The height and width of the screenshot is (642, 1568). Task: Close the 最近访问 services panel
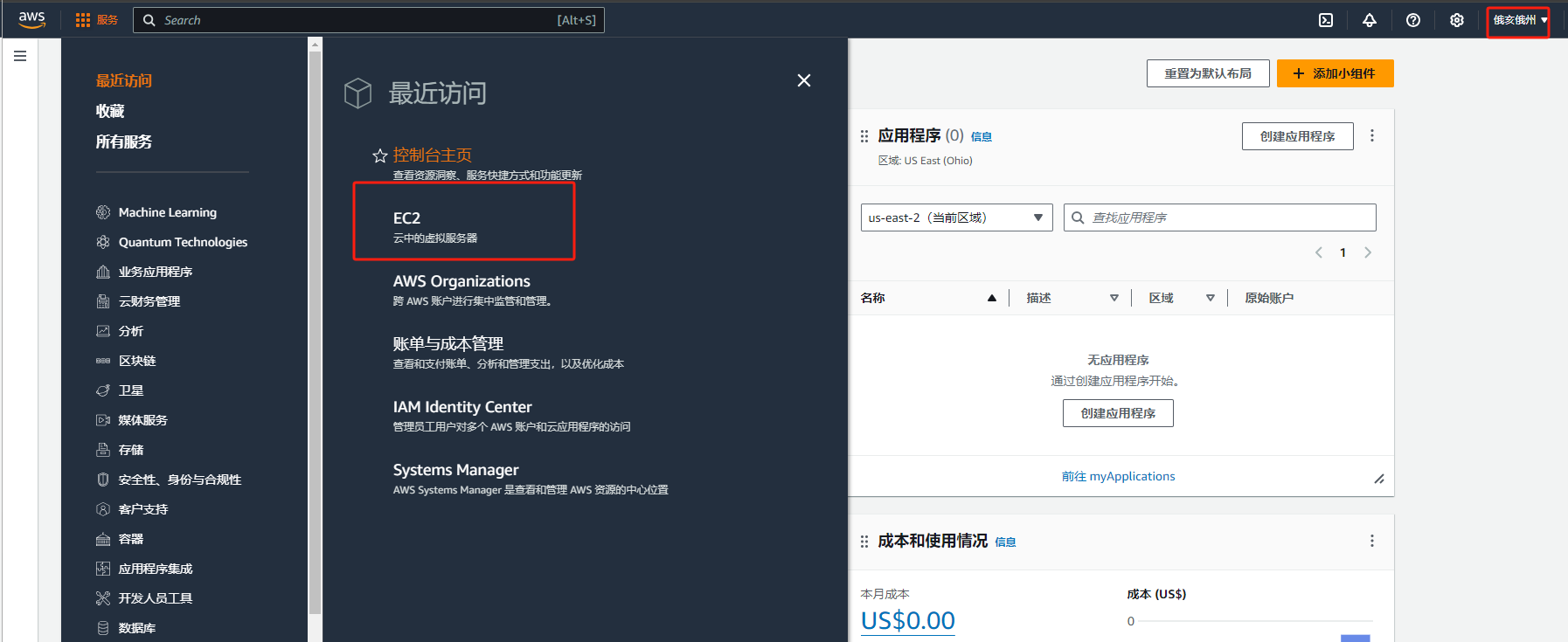(804, 80)
